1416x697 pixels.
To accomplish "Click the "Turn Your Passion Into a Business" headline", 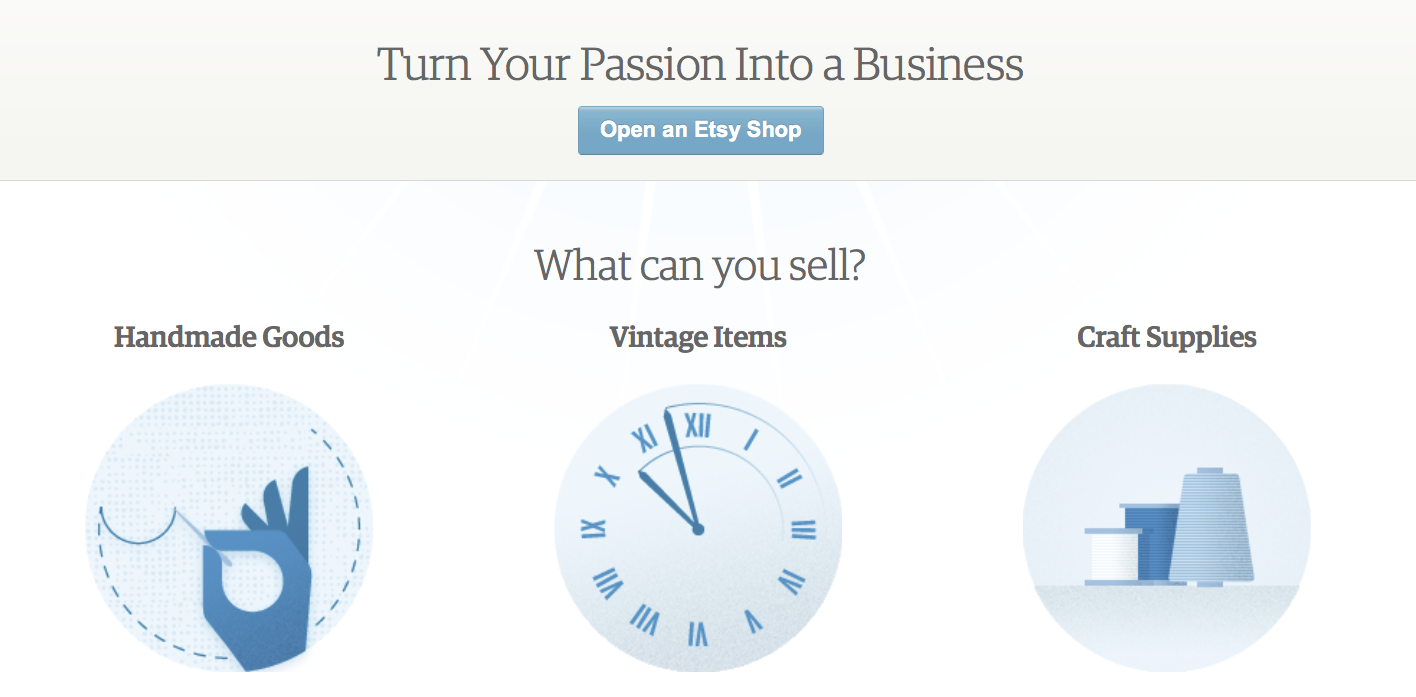I will (700, 65).
